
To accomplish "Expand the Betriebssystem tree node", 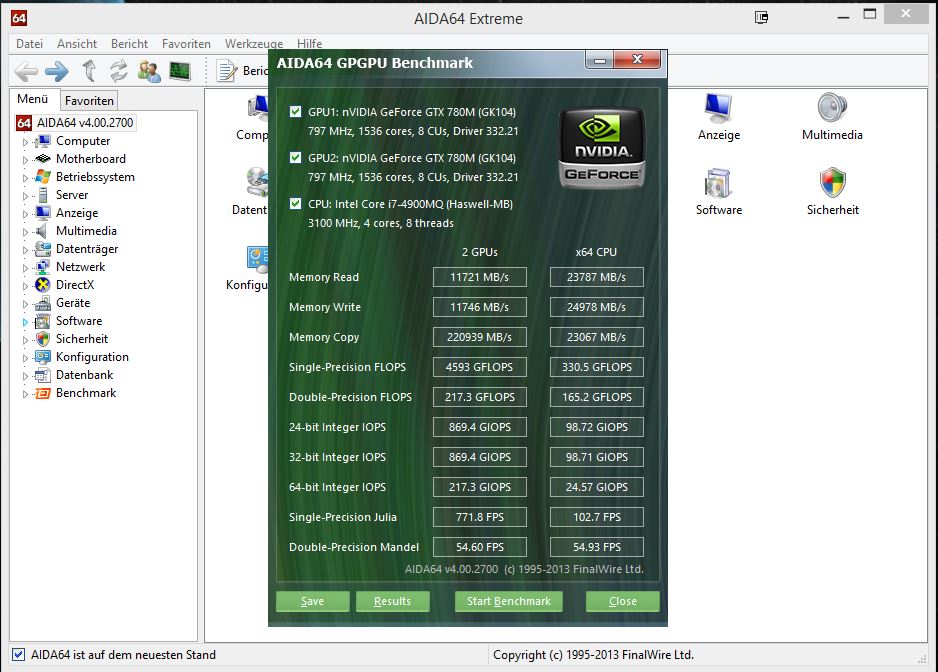I will tap(25, 178).
